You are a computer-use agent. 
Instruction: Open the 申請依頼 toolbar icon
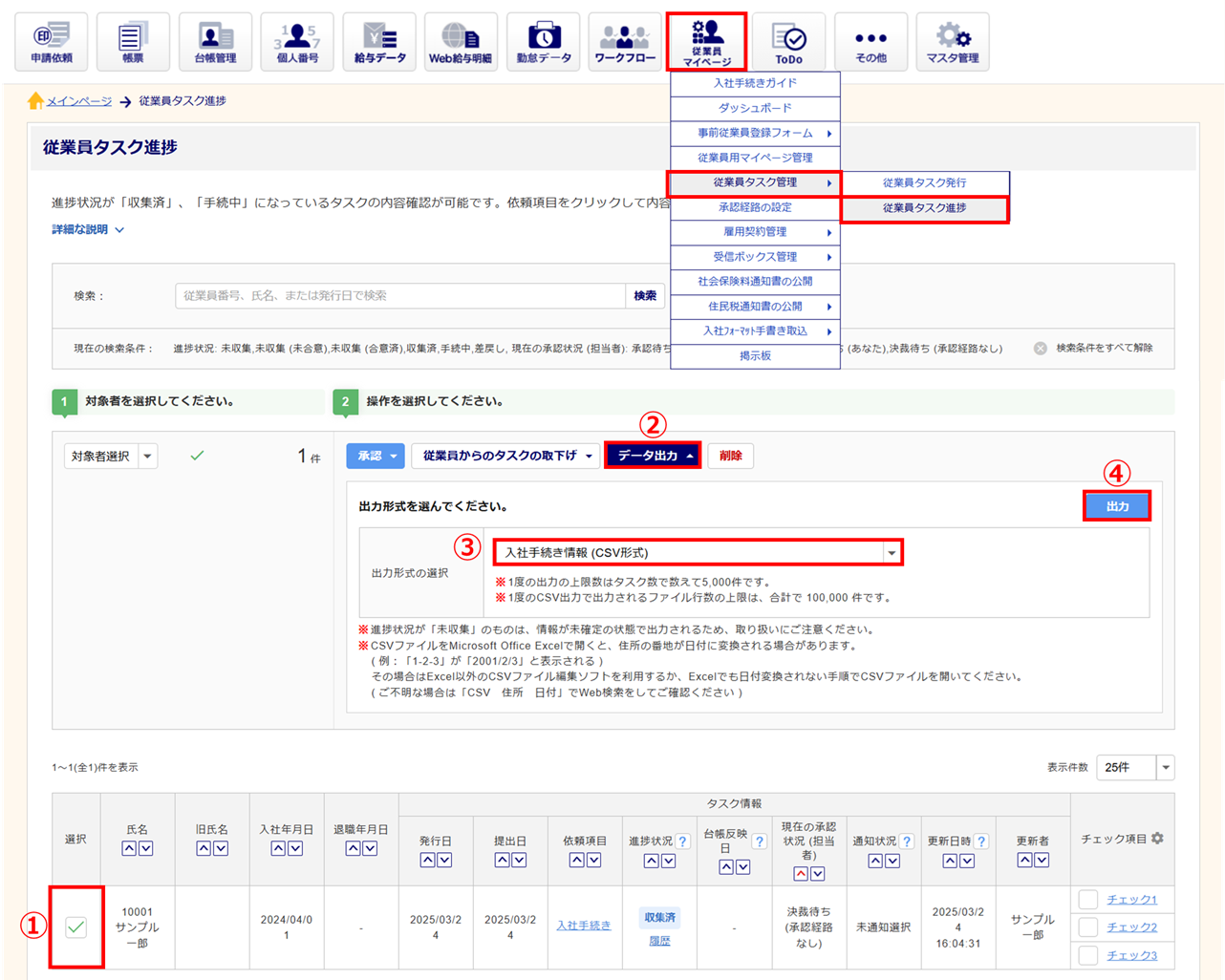tap(52, 42)
